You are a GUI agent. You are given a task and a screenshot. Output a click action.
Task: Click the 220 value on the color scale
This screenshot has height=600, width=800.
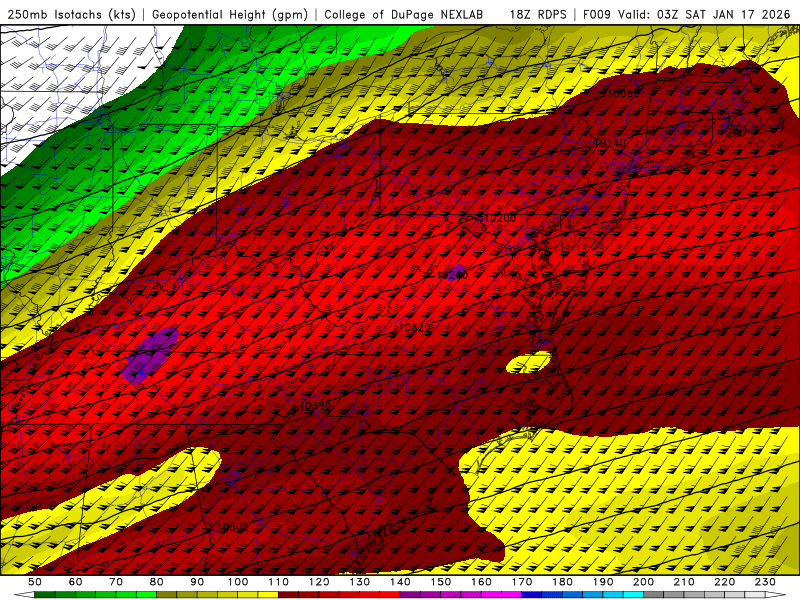pos(724,582)
